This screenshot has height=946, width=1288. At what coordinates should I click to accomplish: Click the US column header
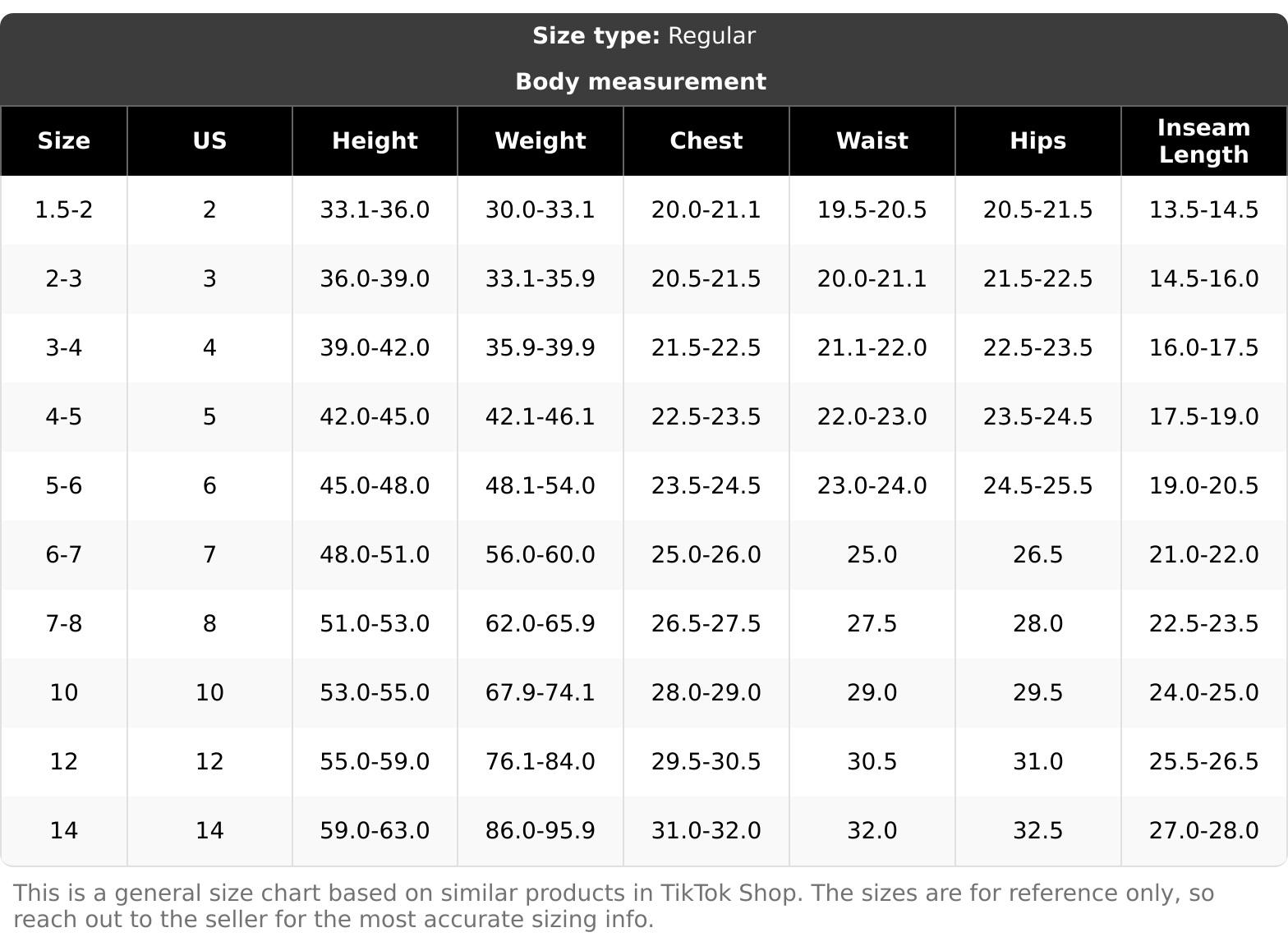coord(209,141)
